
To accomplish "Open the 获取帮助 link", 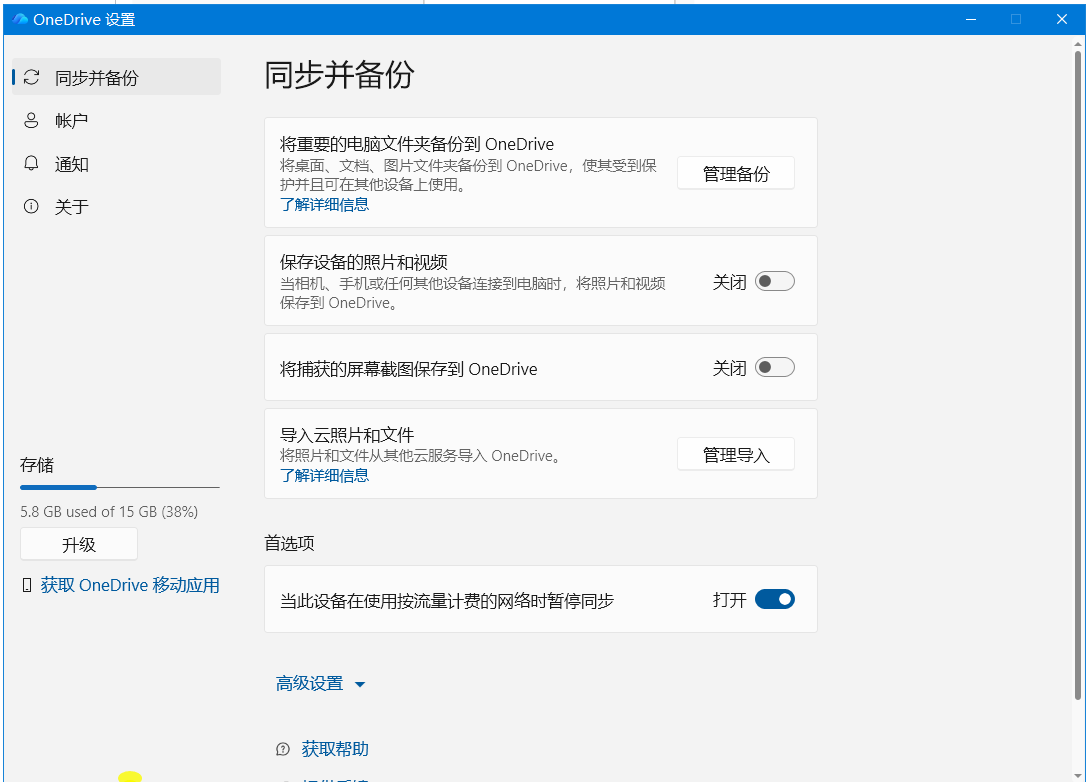I will pos(335,749).
